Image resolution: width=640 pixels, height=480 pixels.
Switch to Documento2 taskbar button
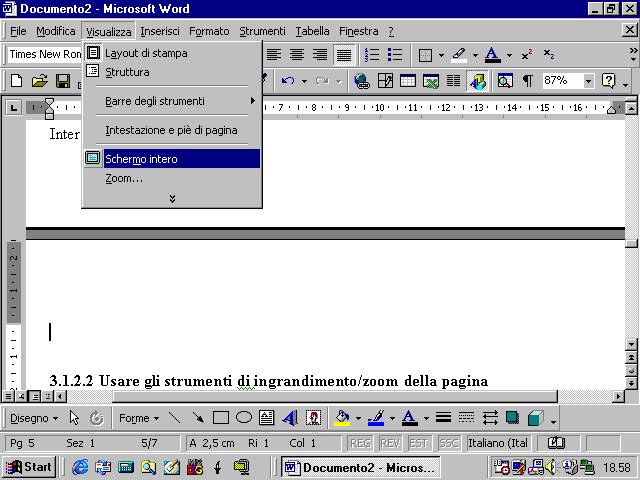pyautogui.click(x=361, y=467)
